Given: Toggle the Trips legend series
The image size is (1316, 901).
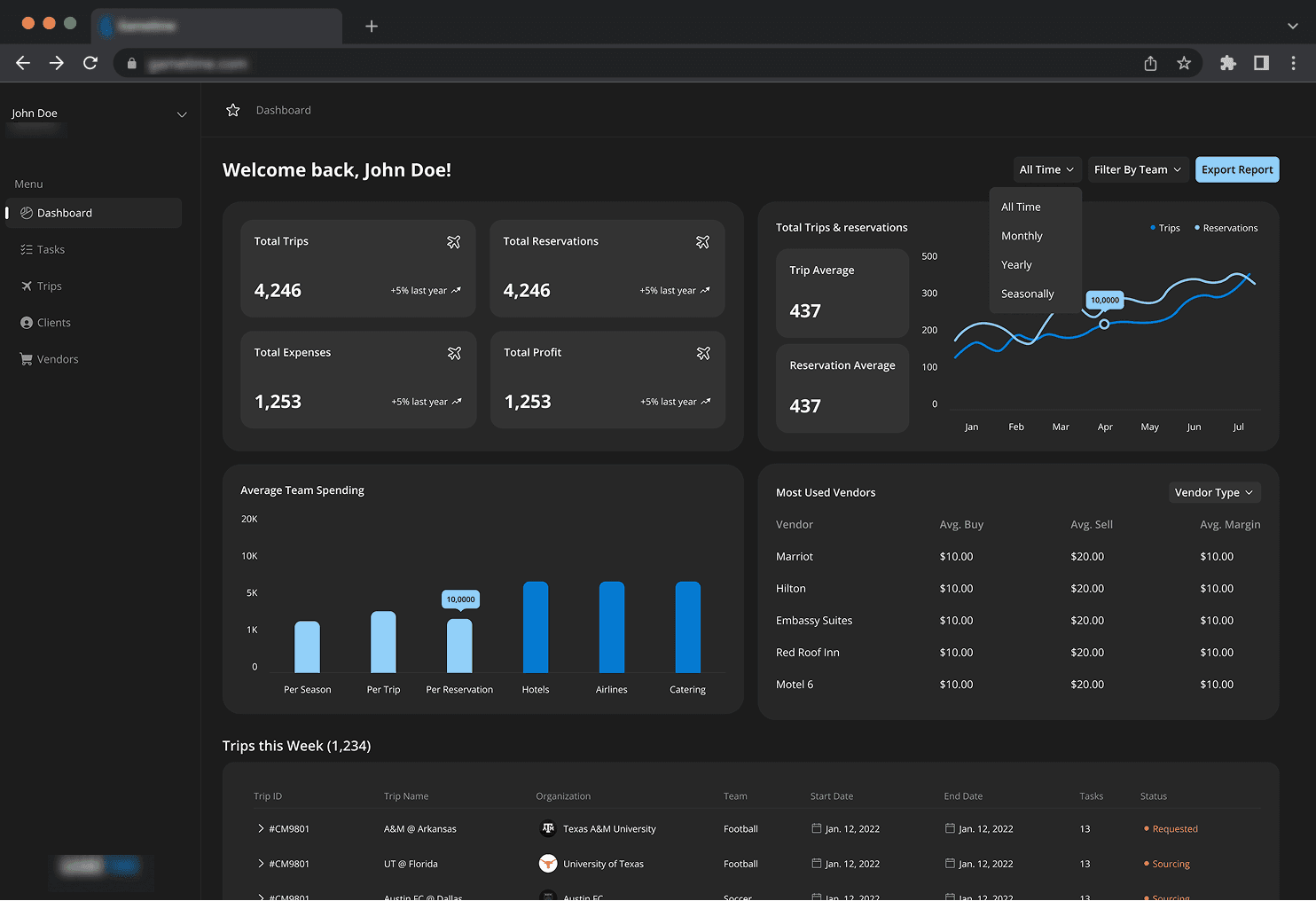Looking at the screenshot, I should 1165,228.
